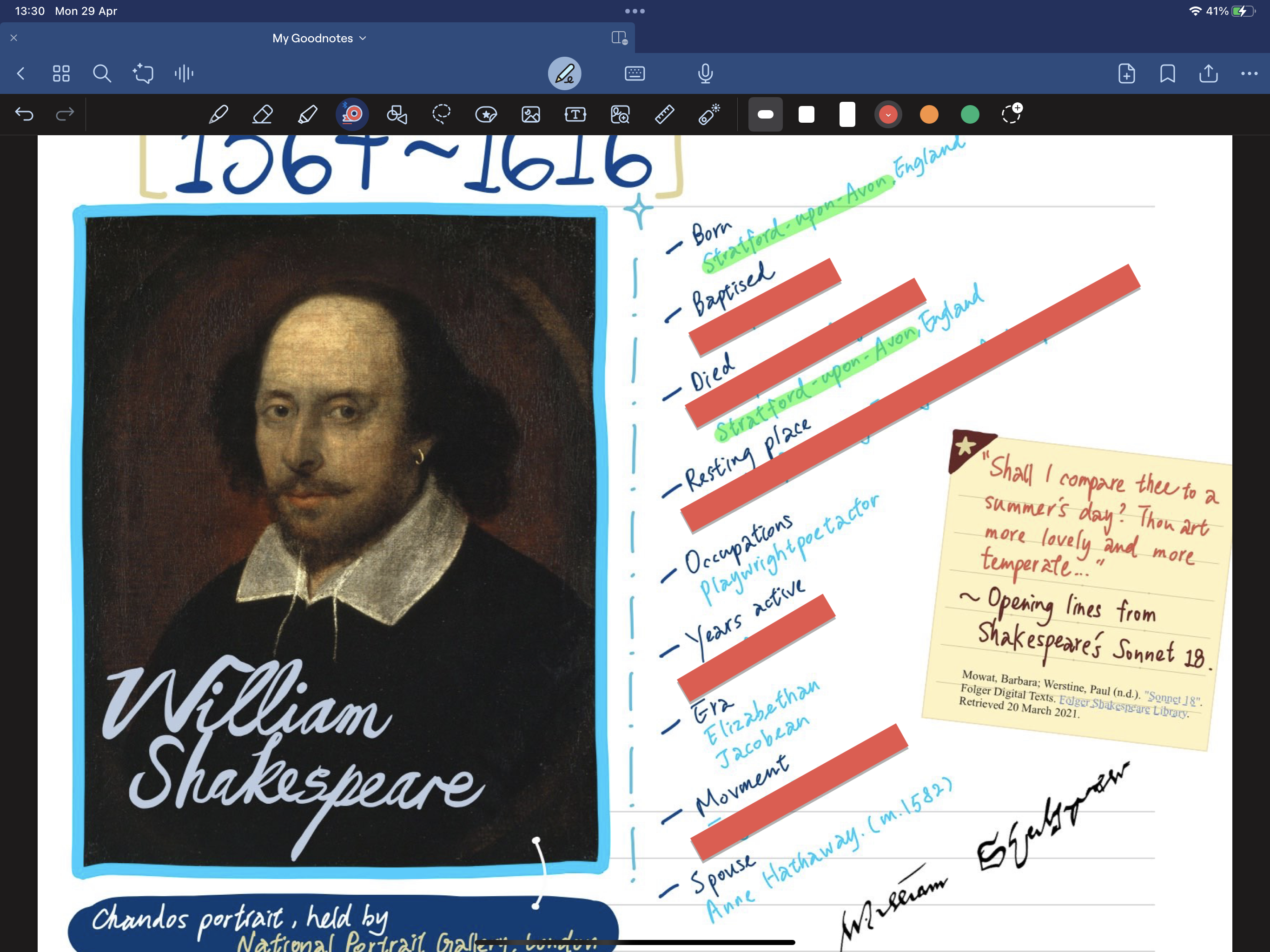This screenshot has height=952, width=1270.
Task: Toggle pen editing mode on
Action: (564, 73)
